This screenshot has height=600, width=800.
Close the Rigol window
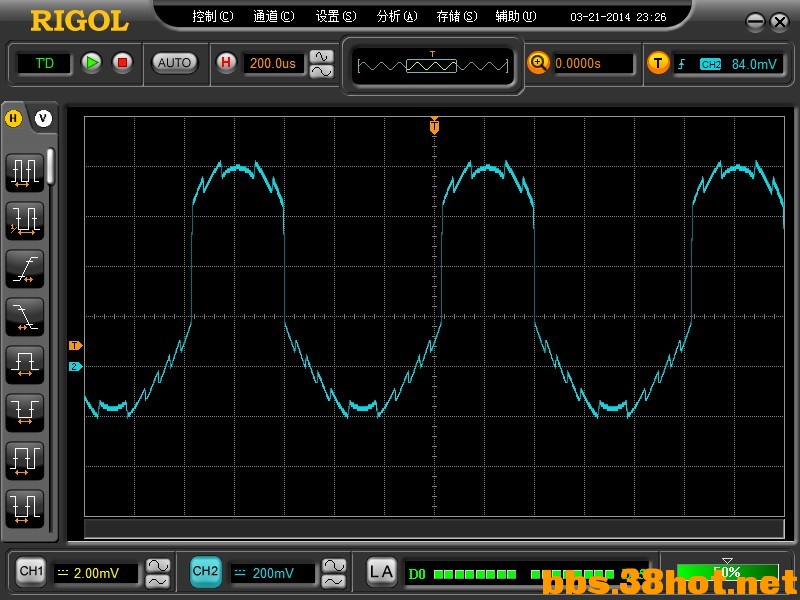780,21
